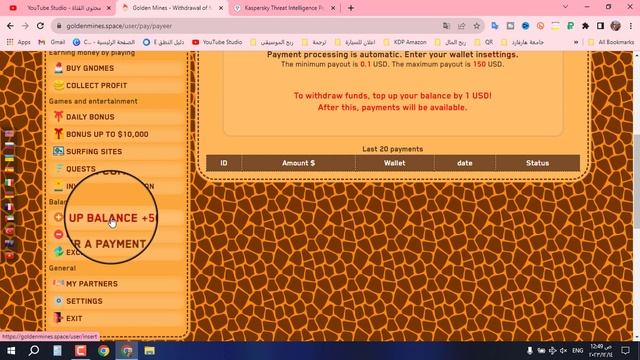This screenshot has height=360, width=640.
Task: Open the Extensions puzzle icon
Action: pos(585,26)
